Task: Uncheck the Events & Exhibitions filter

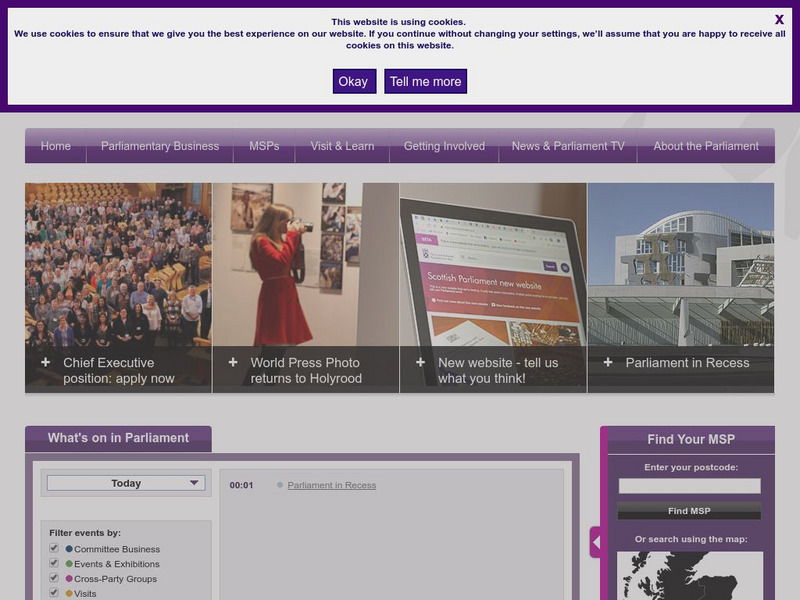Action: pyautogui.click(x=54, y=564)
